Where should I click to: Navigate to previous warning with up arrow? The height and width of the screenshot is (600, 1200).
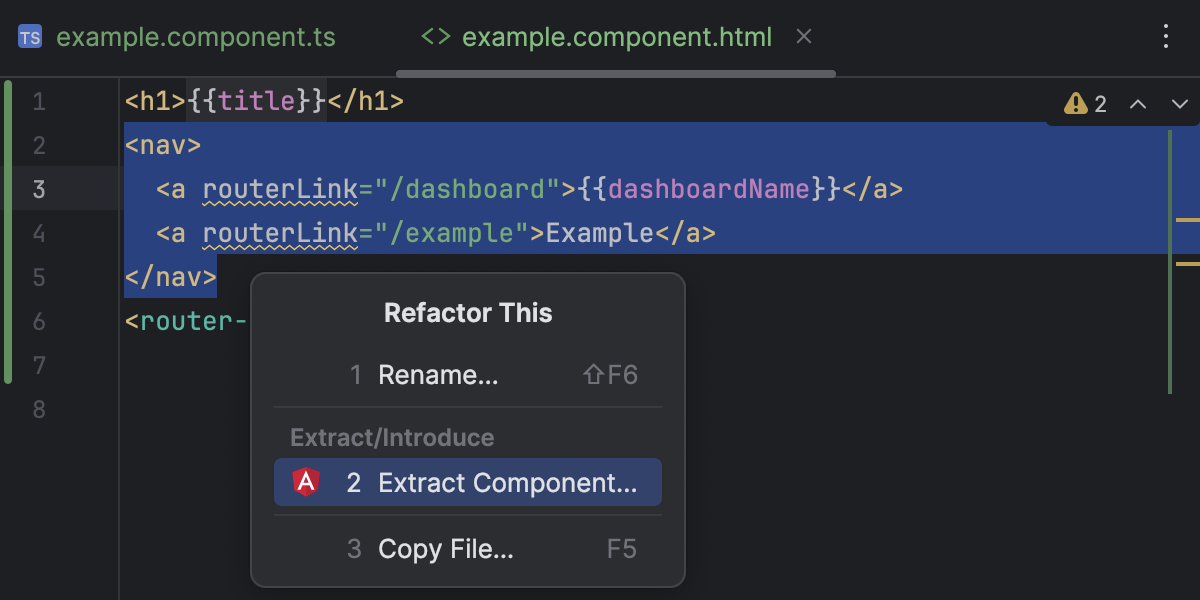point(1138,103)
